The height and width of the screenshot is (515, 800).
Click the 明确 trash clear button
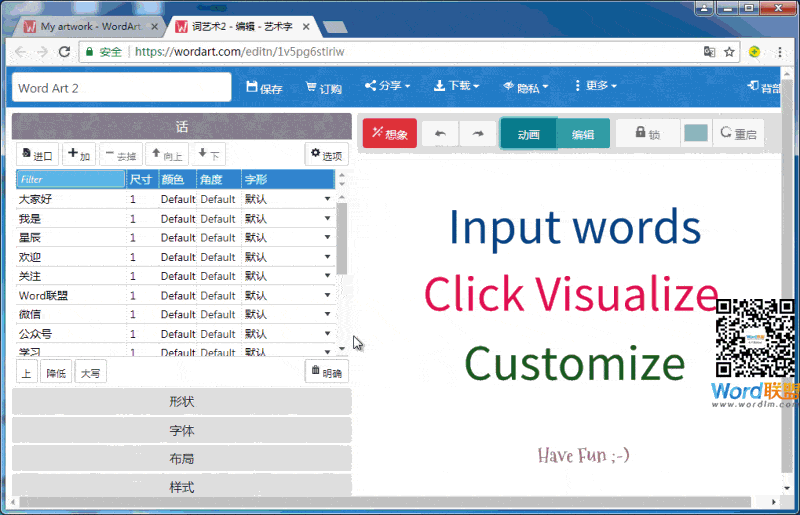point(326,372)
